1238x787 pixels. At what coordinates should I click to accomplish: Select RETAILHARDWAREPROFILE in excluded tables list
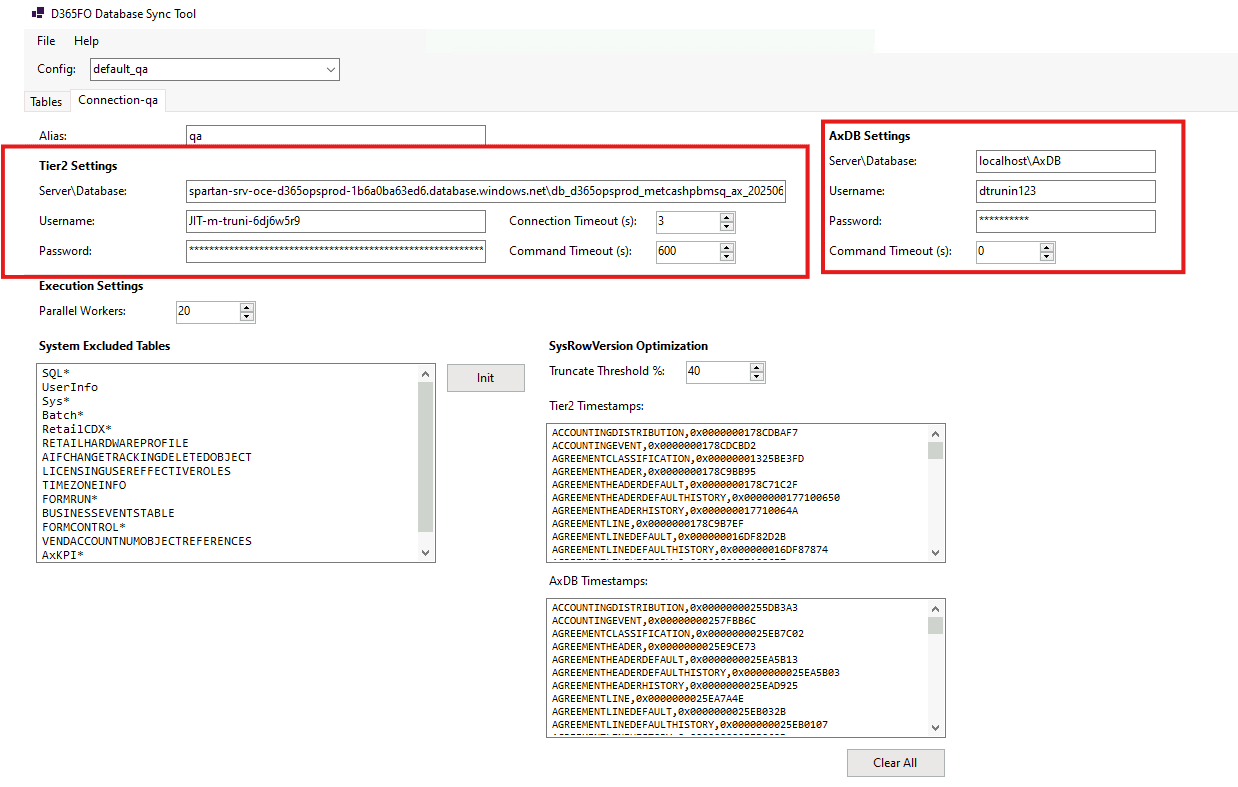(115, 443)
